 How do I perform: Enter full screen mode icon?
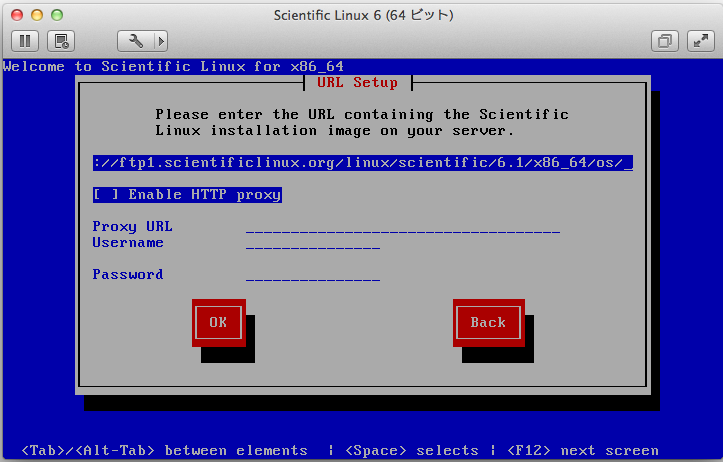[700, 41]
